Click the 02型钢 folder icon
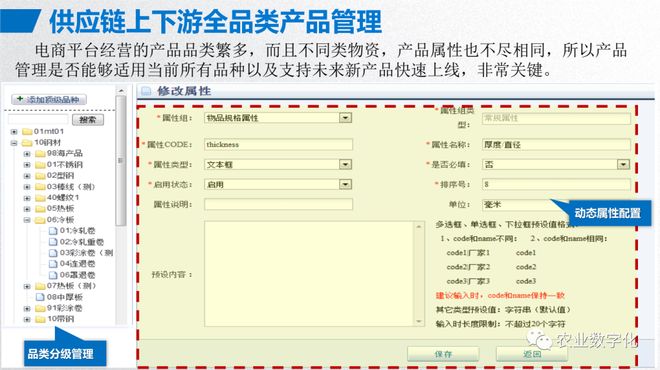The width and height of the screenshot is (660, 370). pyautogui.click(x=40, y=176)
